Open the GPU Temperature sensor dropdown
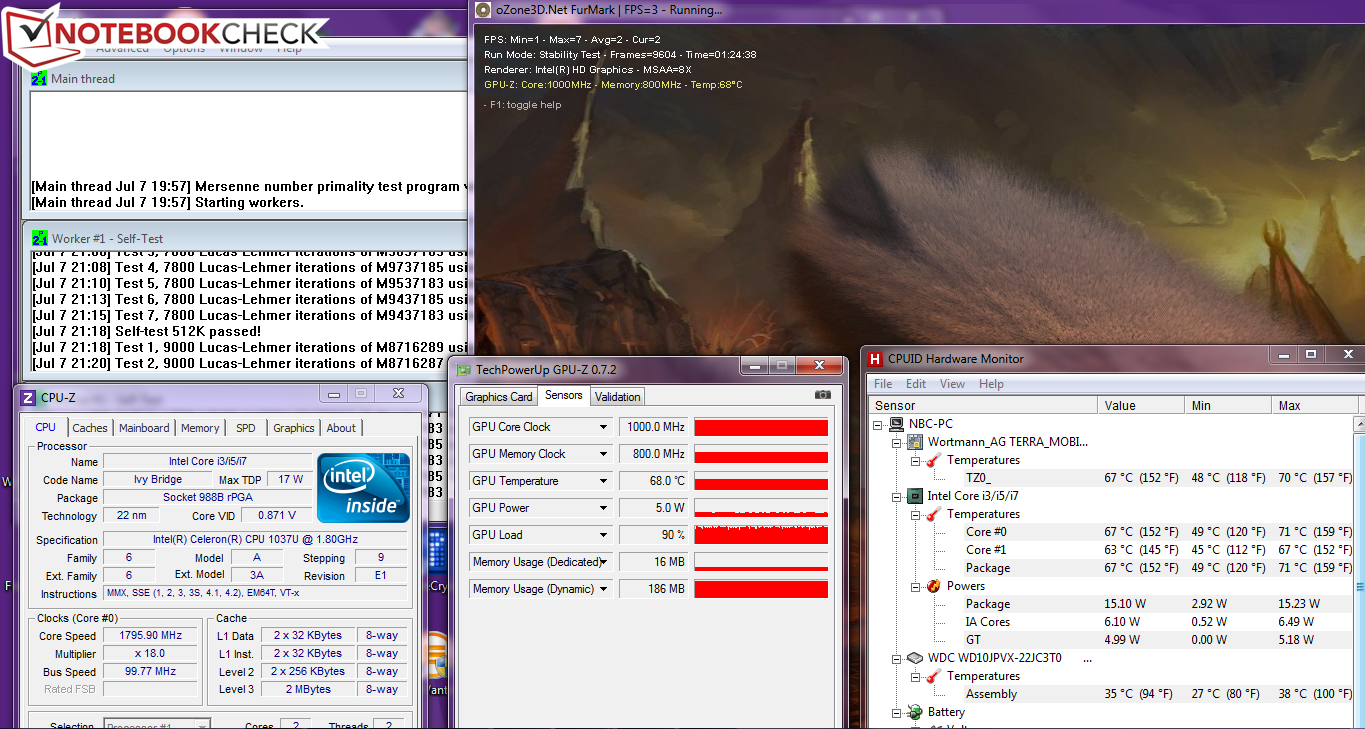The width and height of the screenshot is (1365, 729). 604,481
